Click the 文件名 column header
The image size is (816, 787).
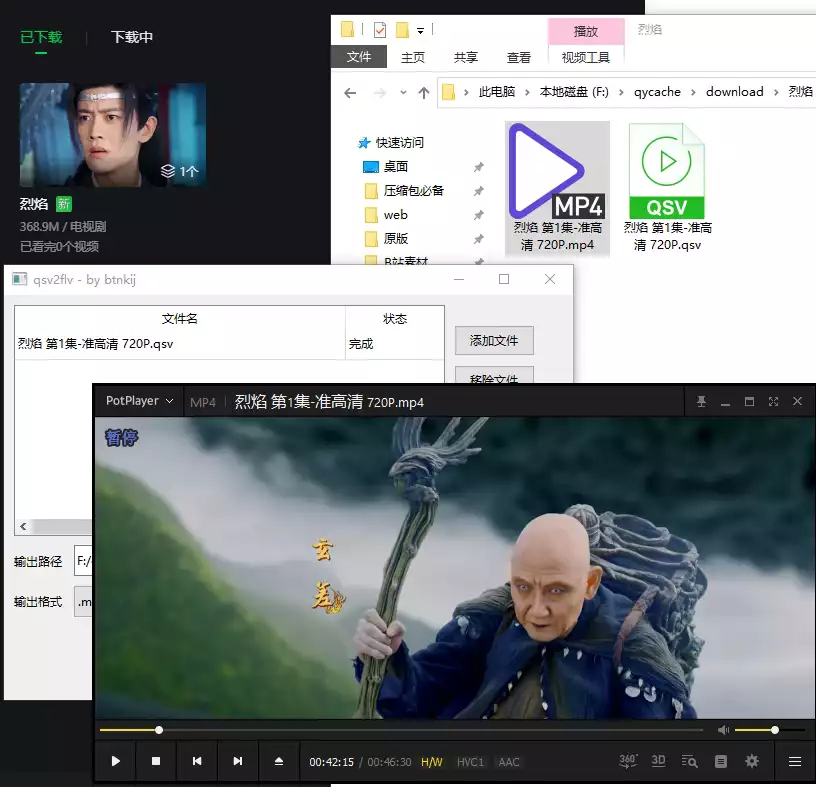click(180, 319)
